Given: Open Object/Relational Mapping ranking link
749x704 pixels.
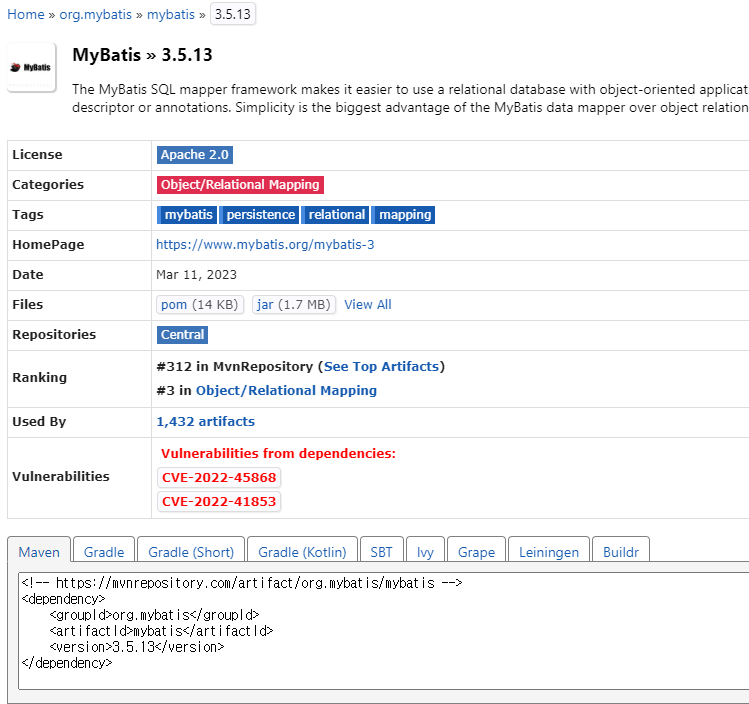Looking at the screenshot, I should coord(287,391).
